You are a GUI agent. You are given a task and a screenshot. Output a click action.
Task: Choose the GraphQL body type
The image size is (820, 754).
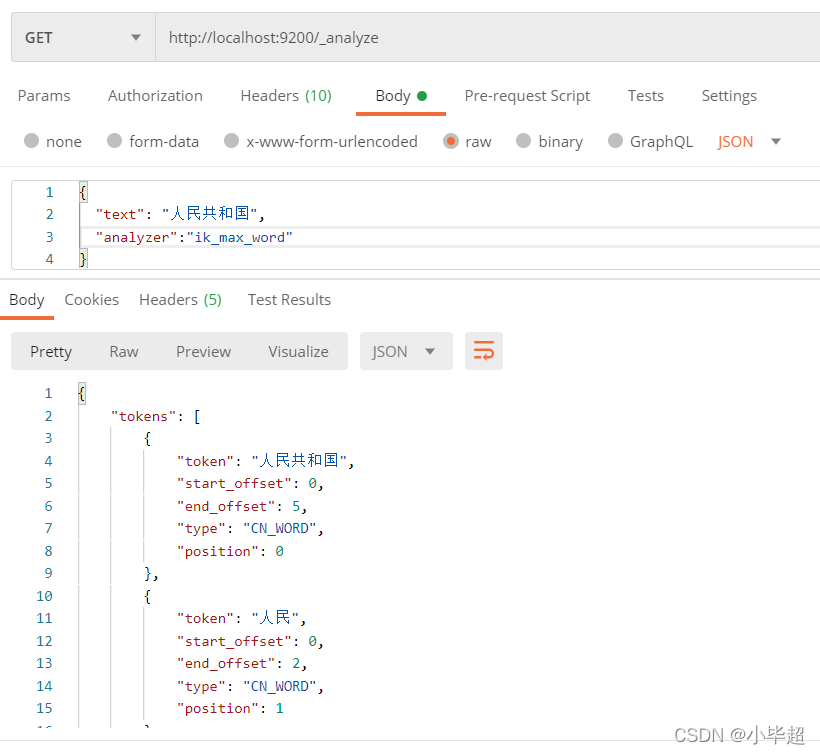coord(616,141)
